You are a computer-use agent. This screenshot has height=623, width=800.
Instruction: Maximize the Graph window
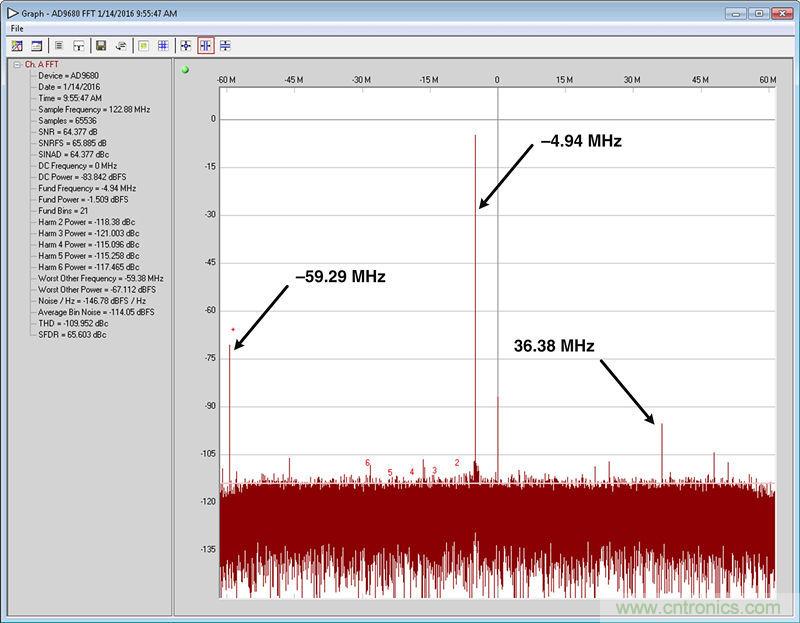759,13
